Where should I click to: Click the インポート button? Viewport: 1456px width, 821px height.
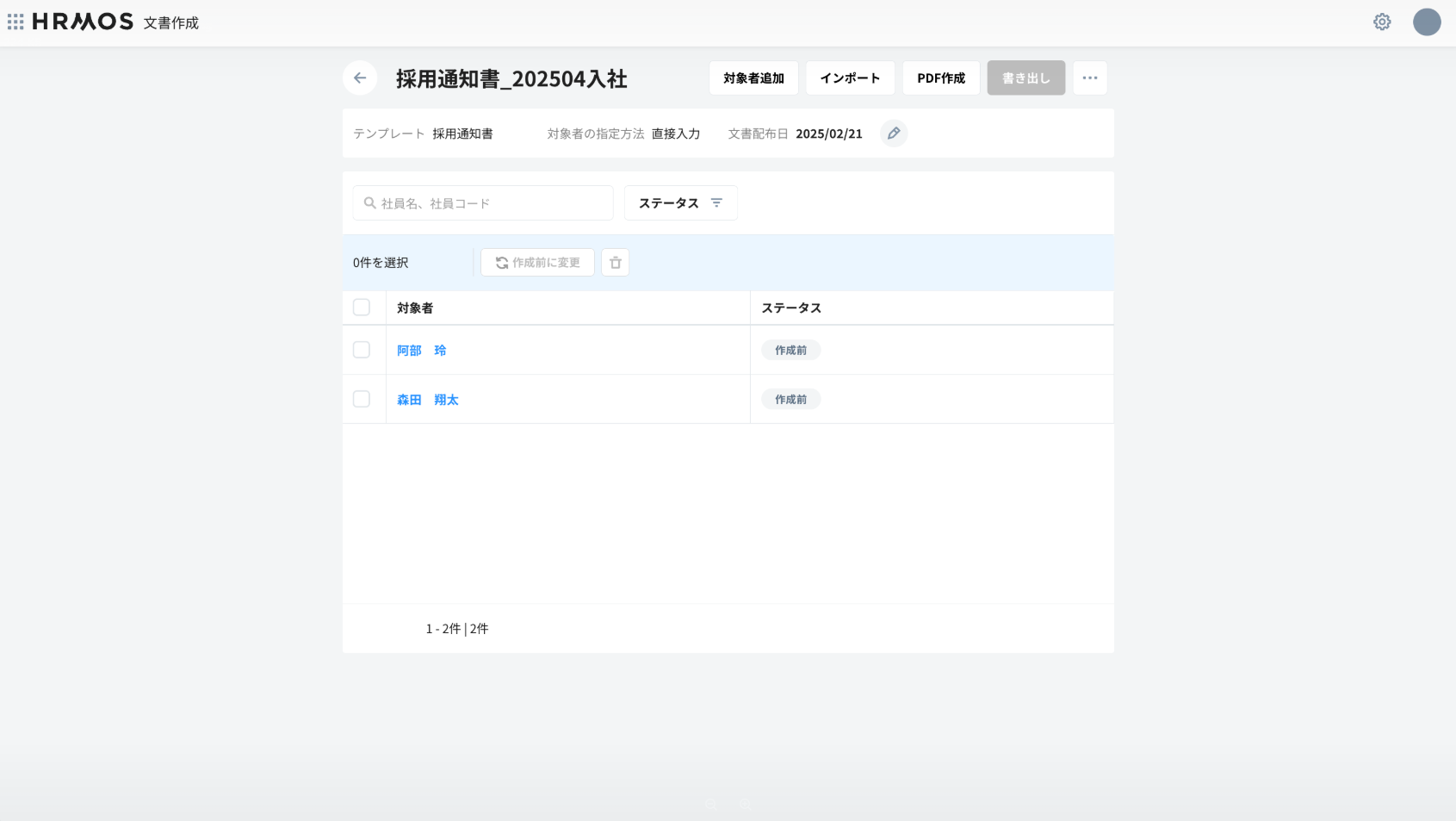[850, 78]
